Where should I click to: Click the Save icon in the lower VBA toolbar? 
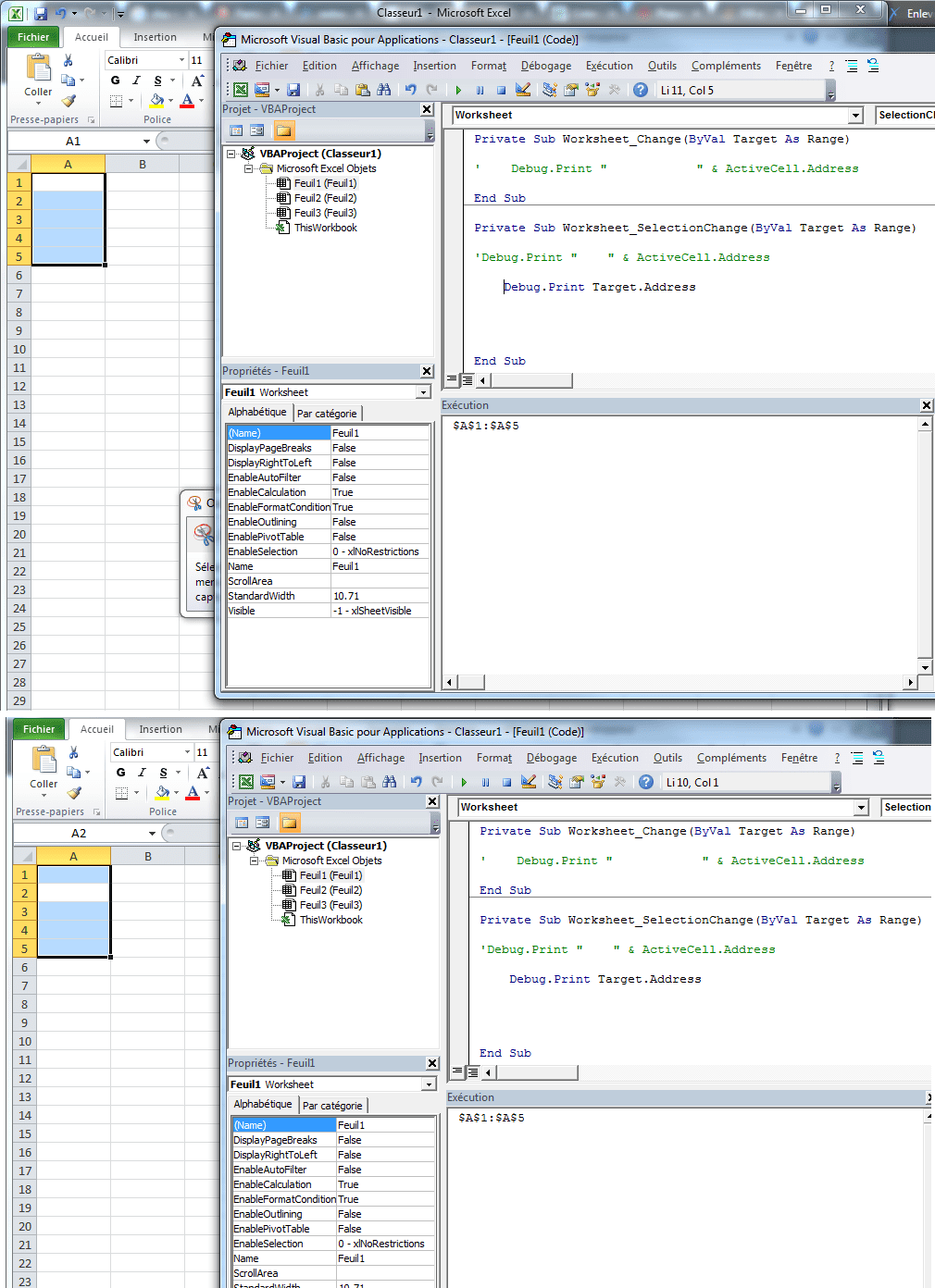[299, 782]
